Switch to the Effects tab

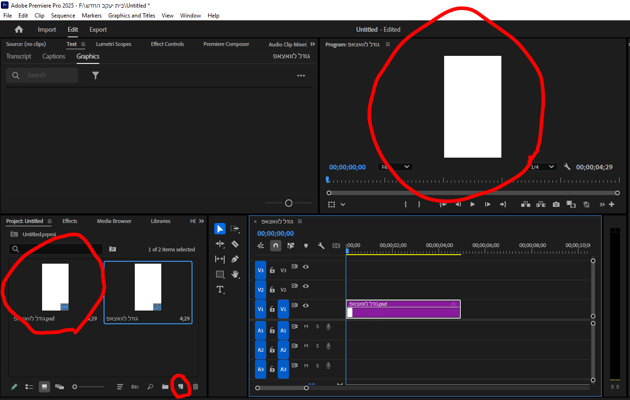pos(70,221)
